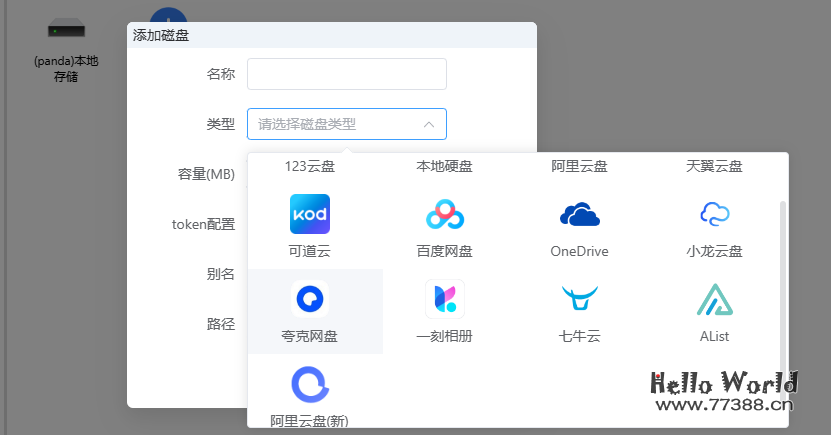This screenshot has height=435, width=831.
Task: Select 123云盘 option in type list
Action: 310,166
